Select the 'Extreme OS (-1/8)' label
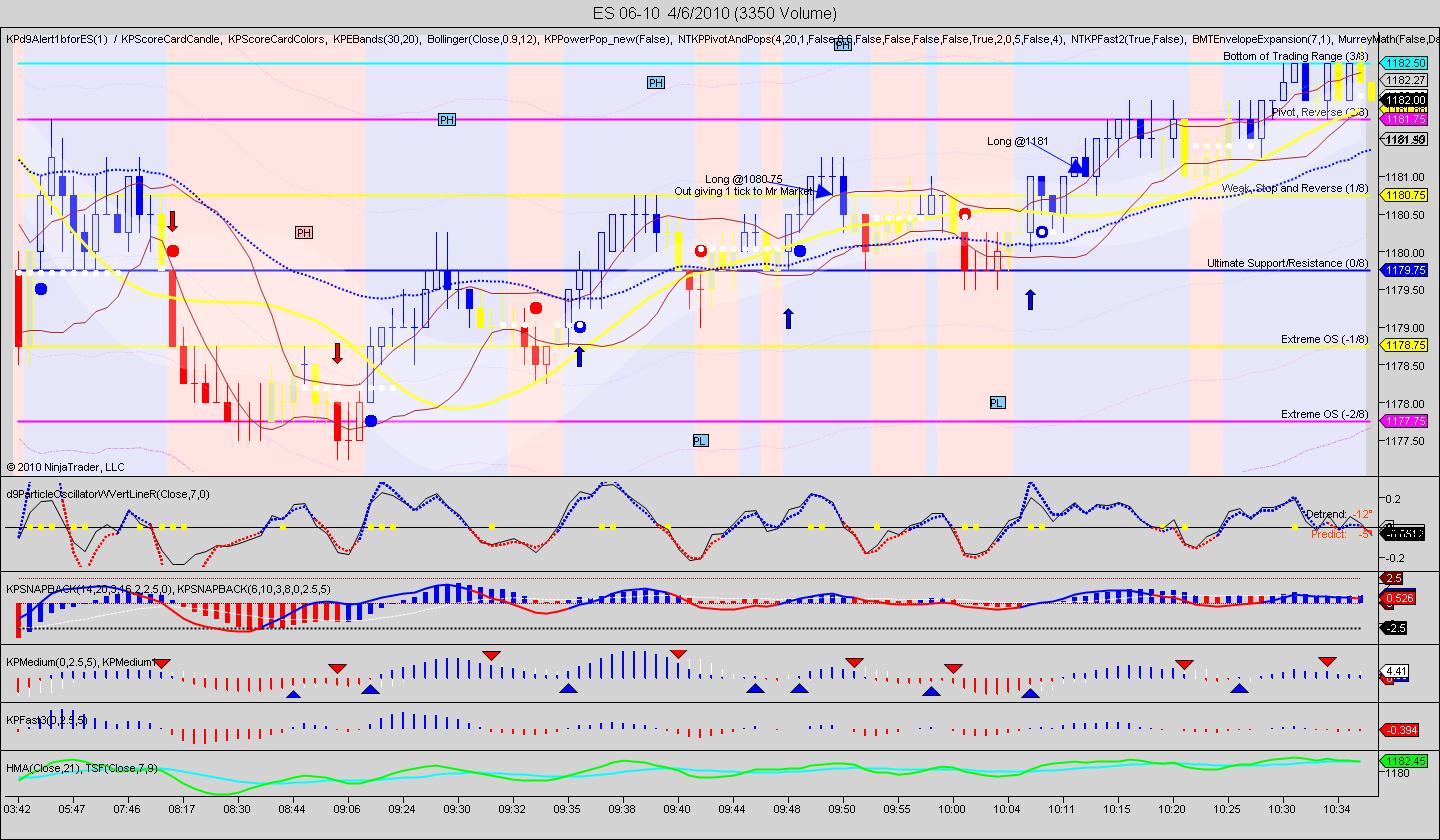 point(1324,339)
